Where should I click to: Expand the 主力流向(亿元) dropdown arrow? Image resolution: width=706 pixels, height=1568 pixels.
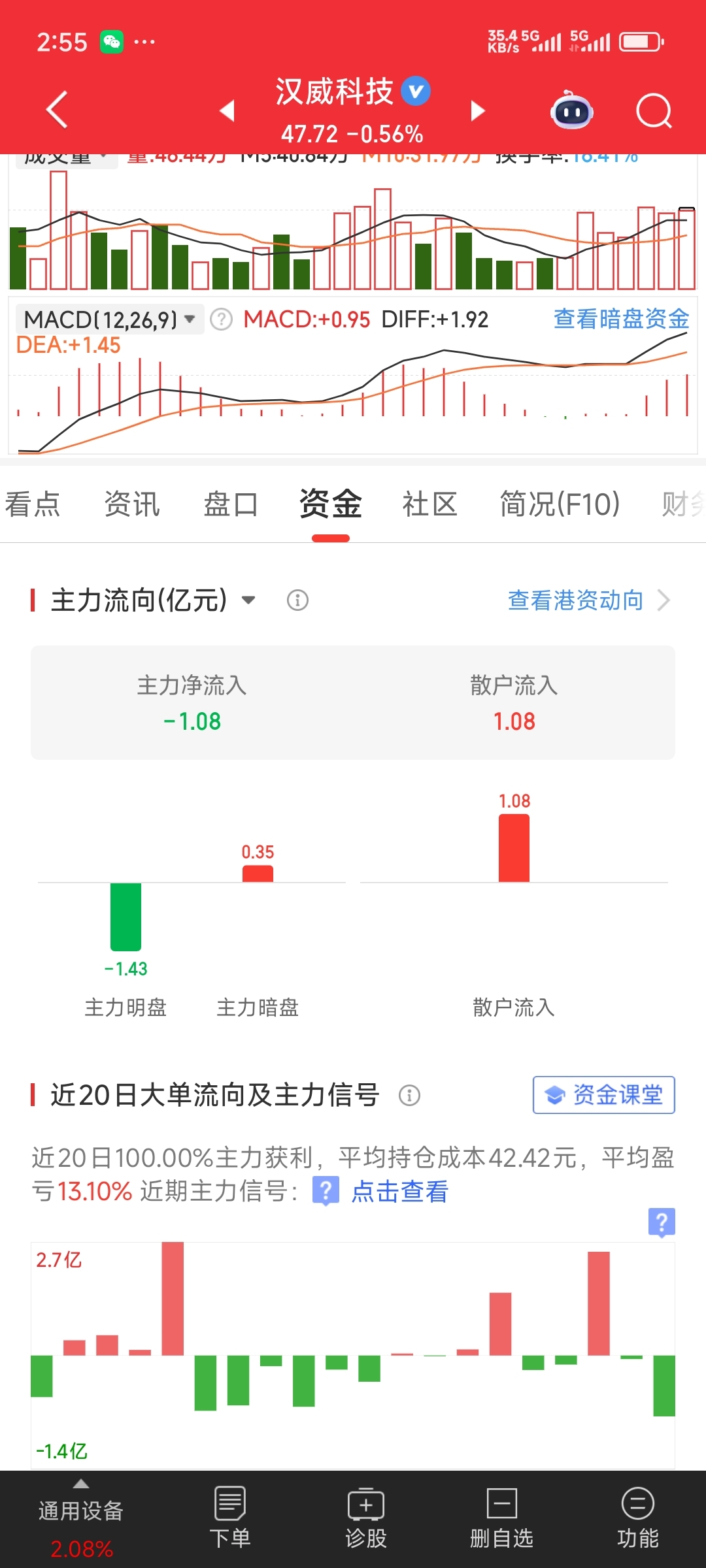click(x=248, y=600)
